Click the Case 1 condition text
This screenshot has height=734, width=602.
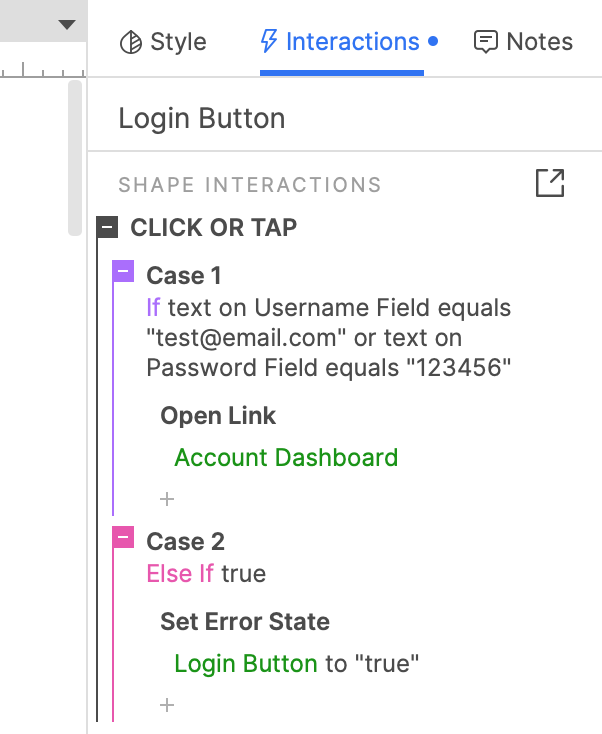point(329,337)
